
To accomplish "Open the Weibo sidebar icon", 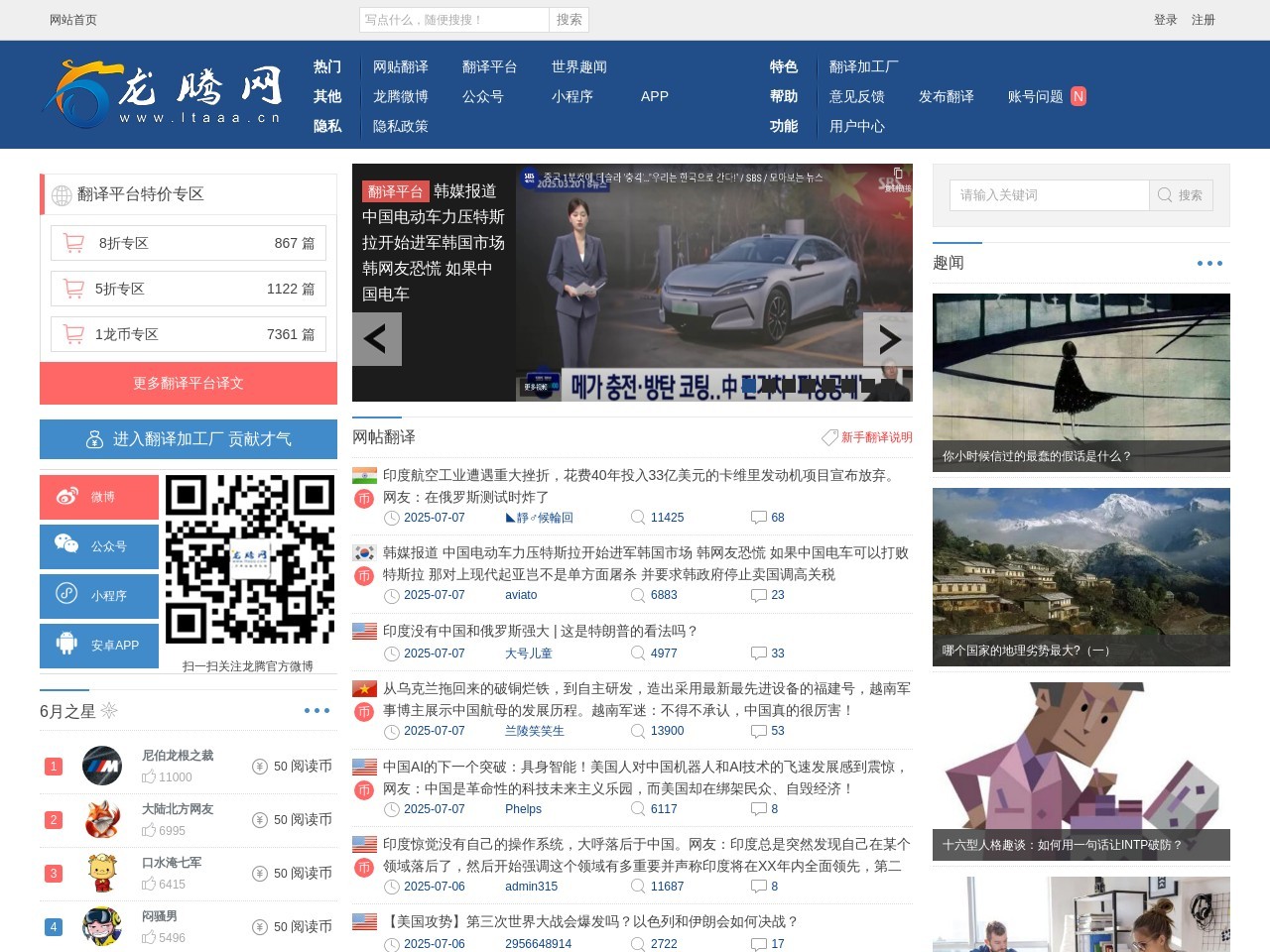I will [x=65, y=497].
